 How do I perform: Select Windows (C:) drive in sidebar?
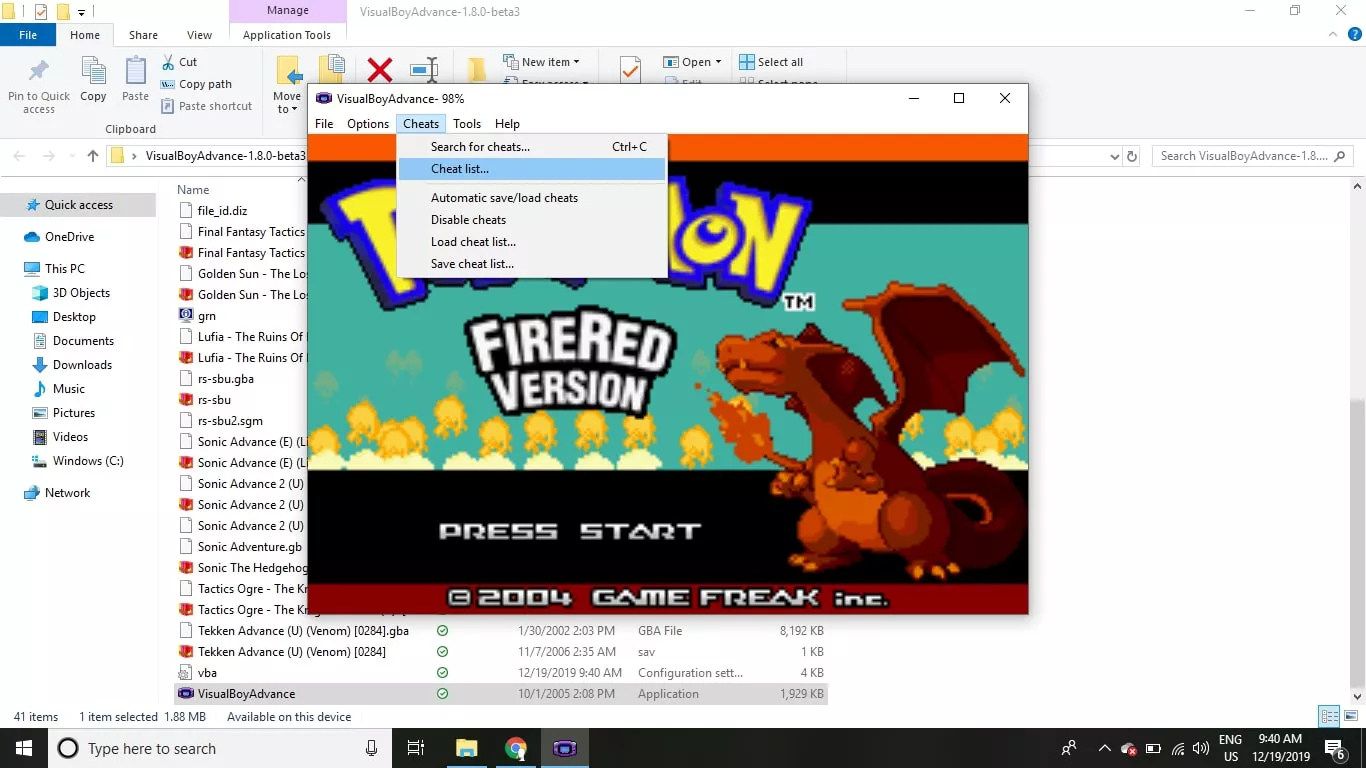point(88,461)
